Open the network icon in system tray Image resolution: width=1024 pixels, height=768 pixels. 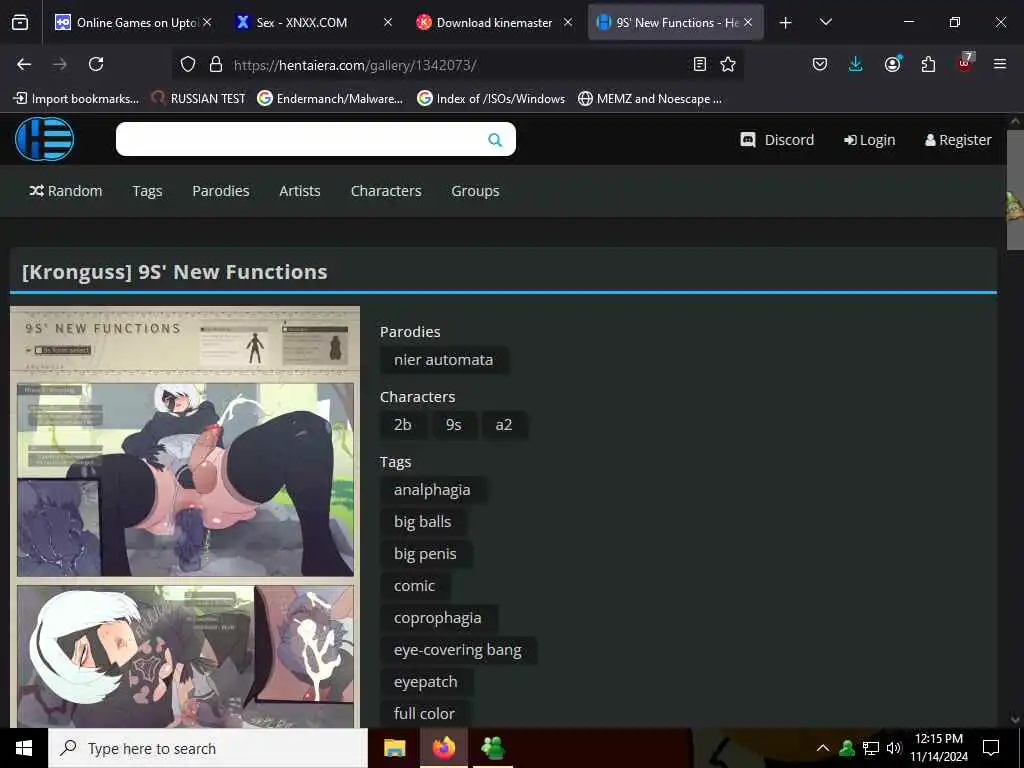[x=871, y=748]
